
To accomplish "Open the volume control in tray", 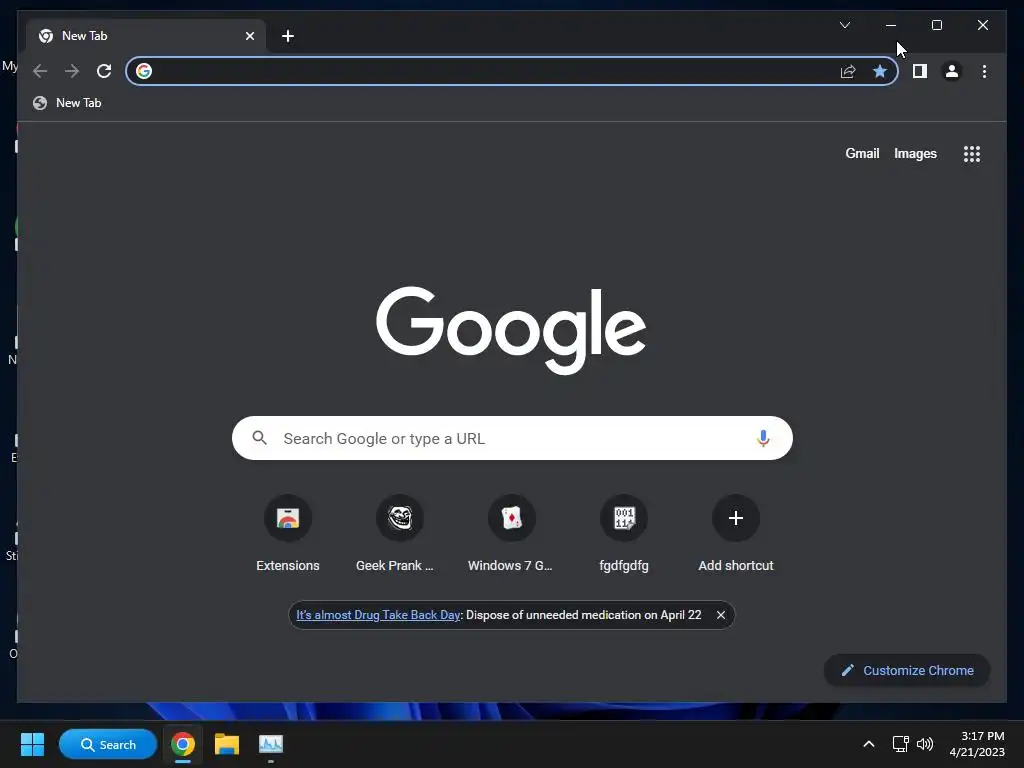I will 925,744.
